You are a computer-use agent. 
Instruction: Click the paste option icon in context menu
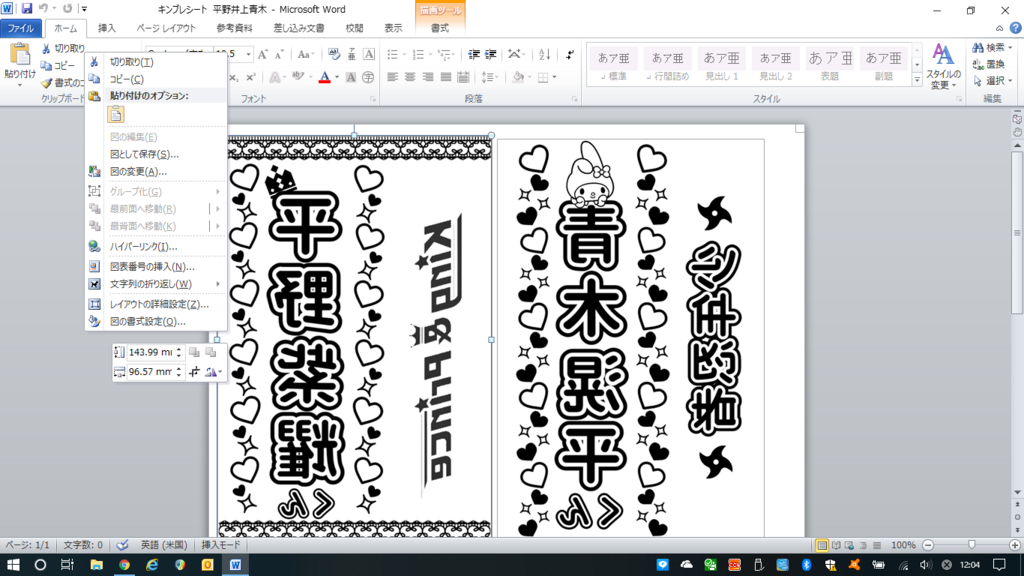click(116, 115)
